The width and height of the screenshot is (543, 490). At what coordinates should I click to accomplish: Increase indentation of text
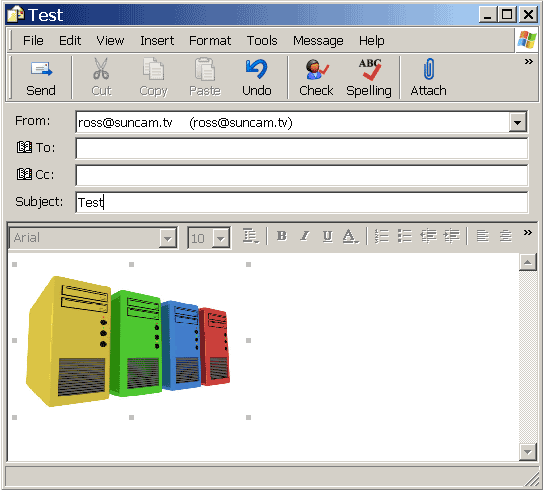(452, 236)
